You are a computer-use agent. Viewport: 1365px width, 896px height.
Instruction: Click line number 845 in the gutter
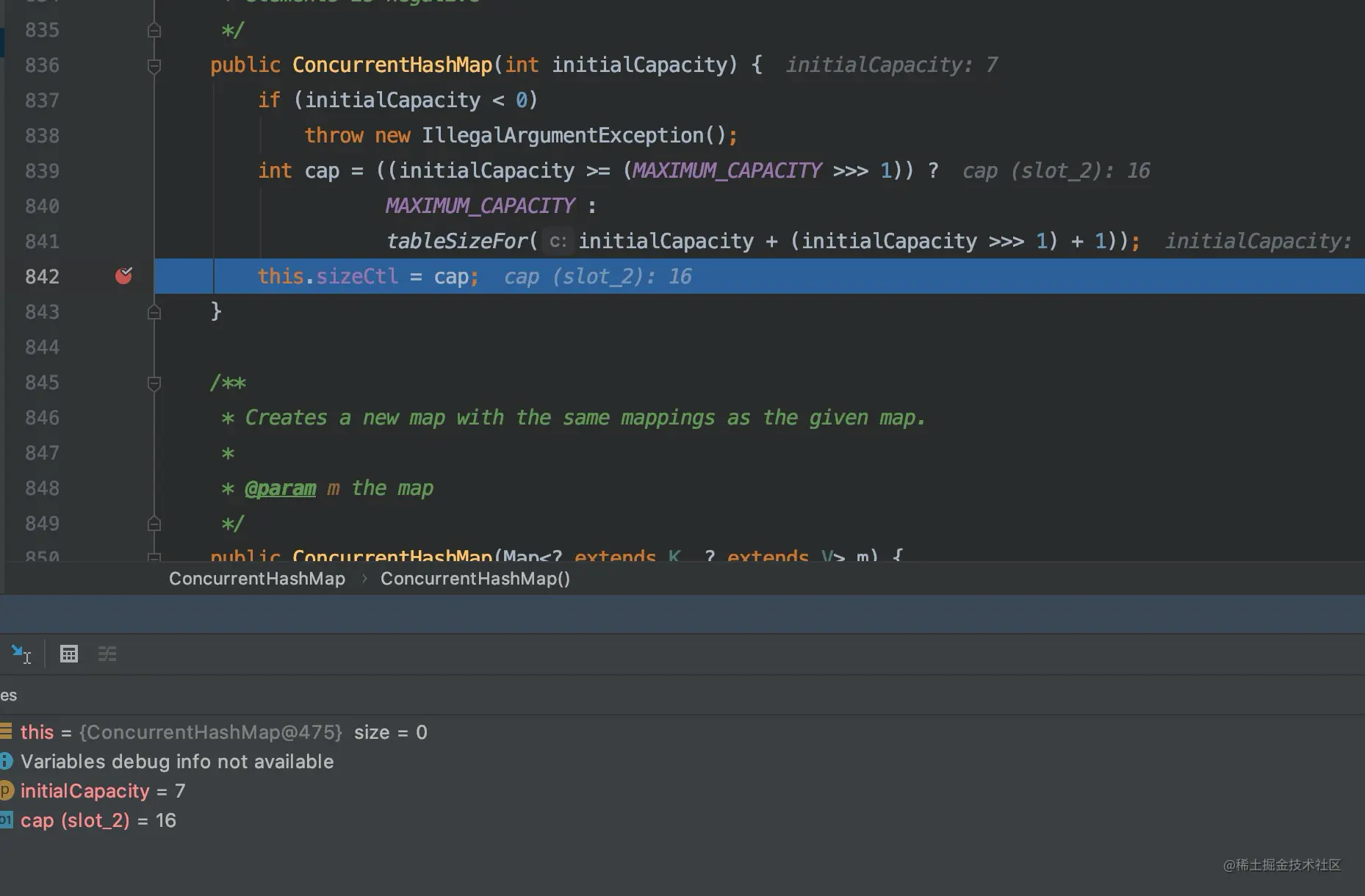pos(42,382)
